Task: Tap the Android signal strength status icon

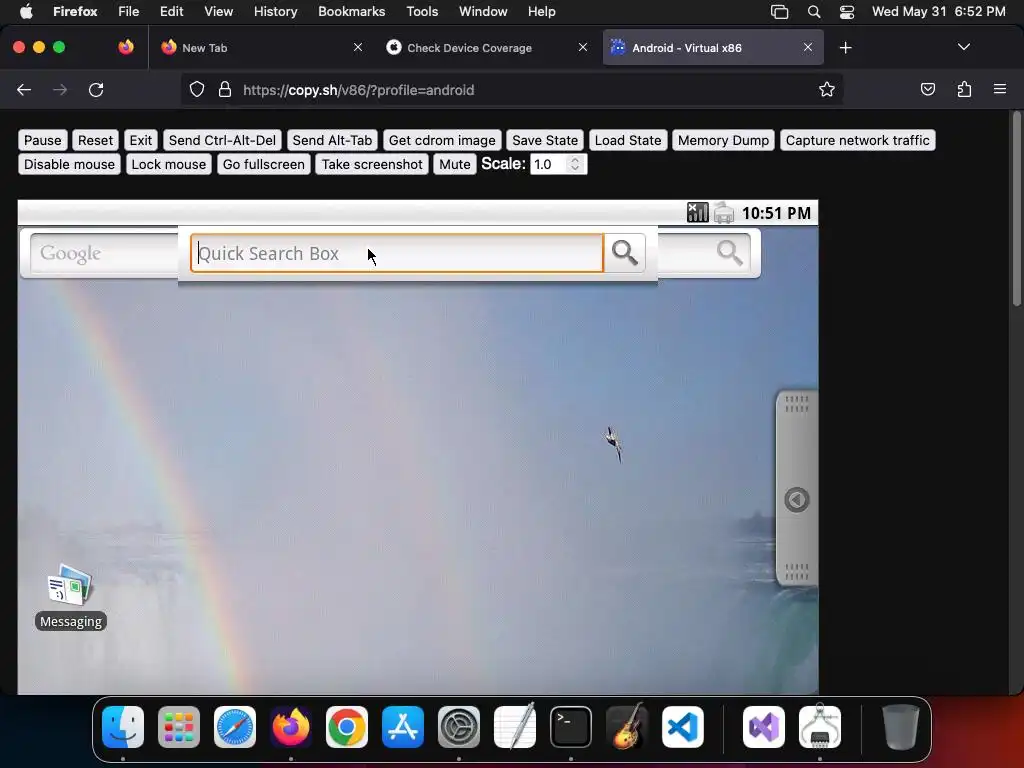Action: [x=697, y=213]
